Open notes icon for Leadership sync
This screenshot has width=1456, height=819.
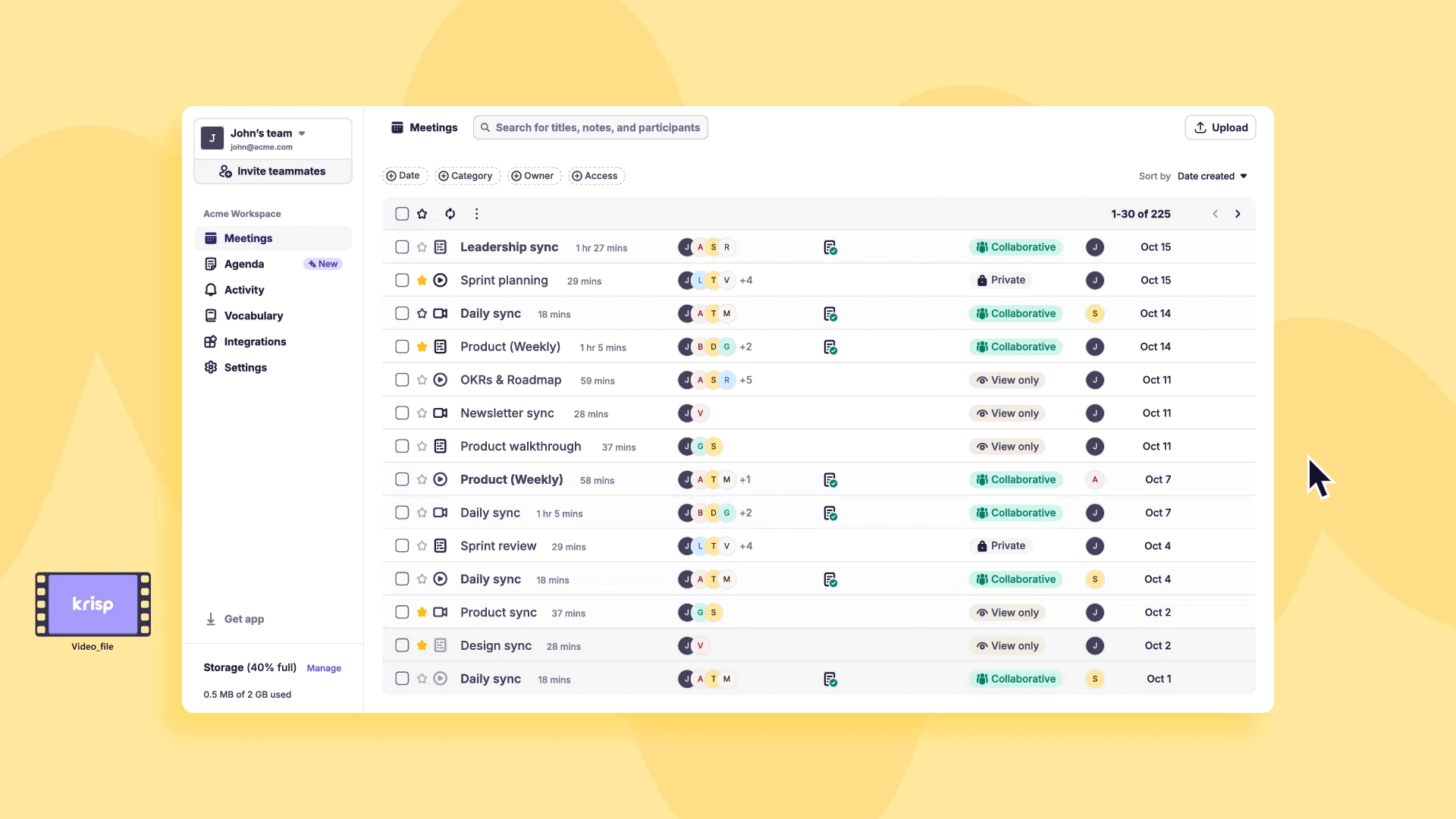tap(830, 247)
